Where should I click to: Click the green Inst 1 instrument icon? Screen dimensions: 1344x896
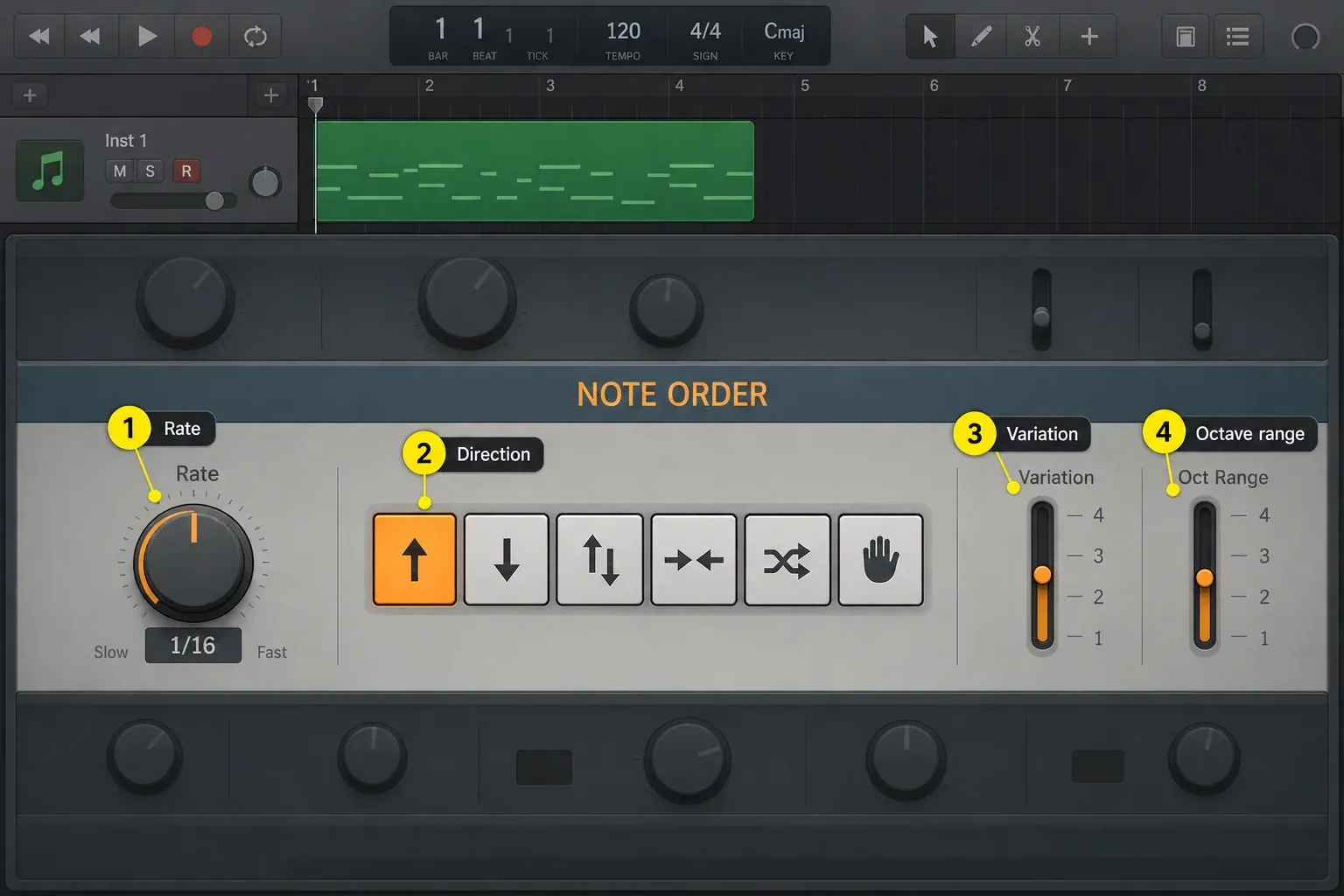pyautogui.click(x=50, y=170)
